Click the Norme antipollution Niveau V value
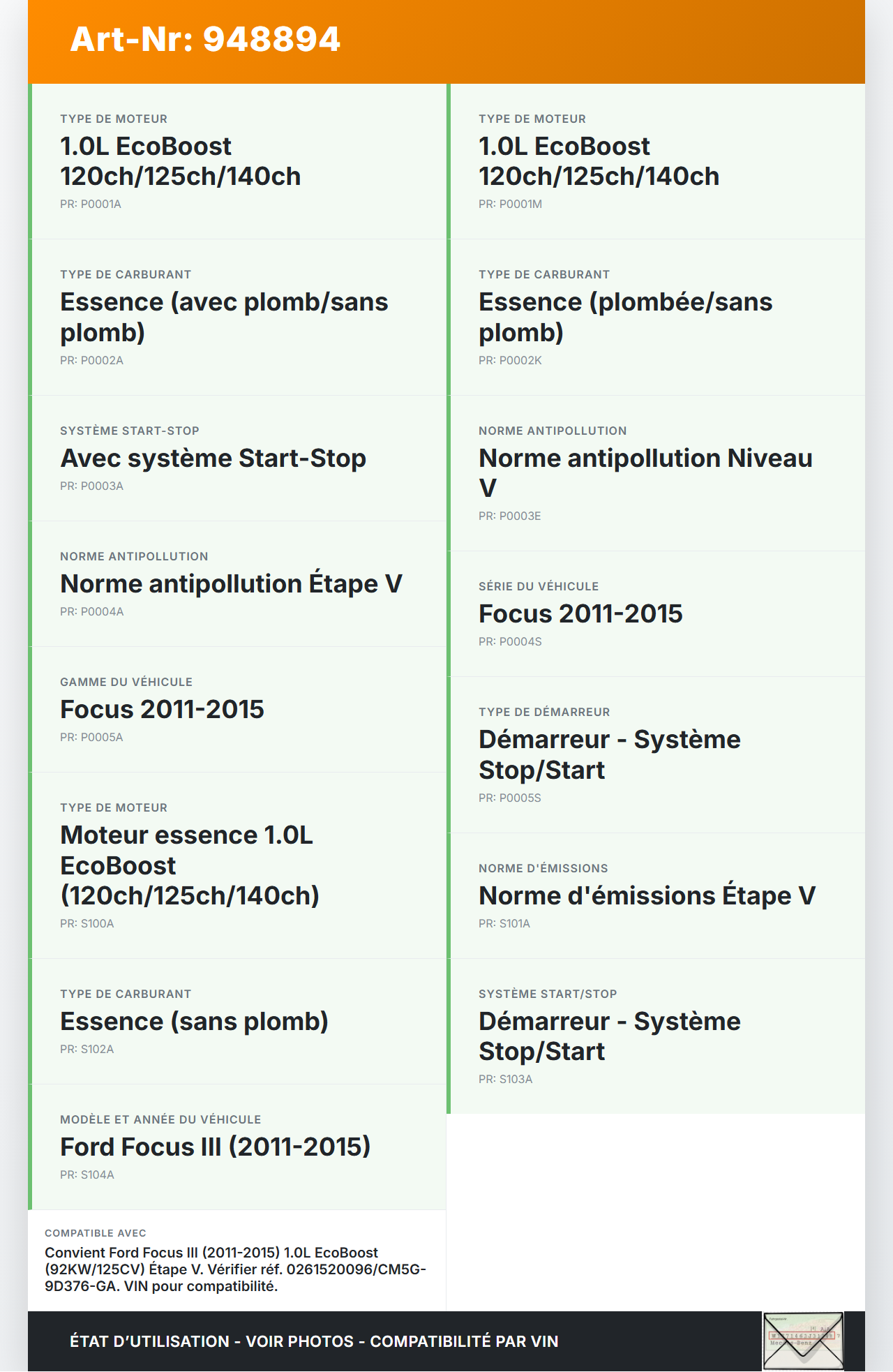The image size is (893, 1372). [645, 472]
